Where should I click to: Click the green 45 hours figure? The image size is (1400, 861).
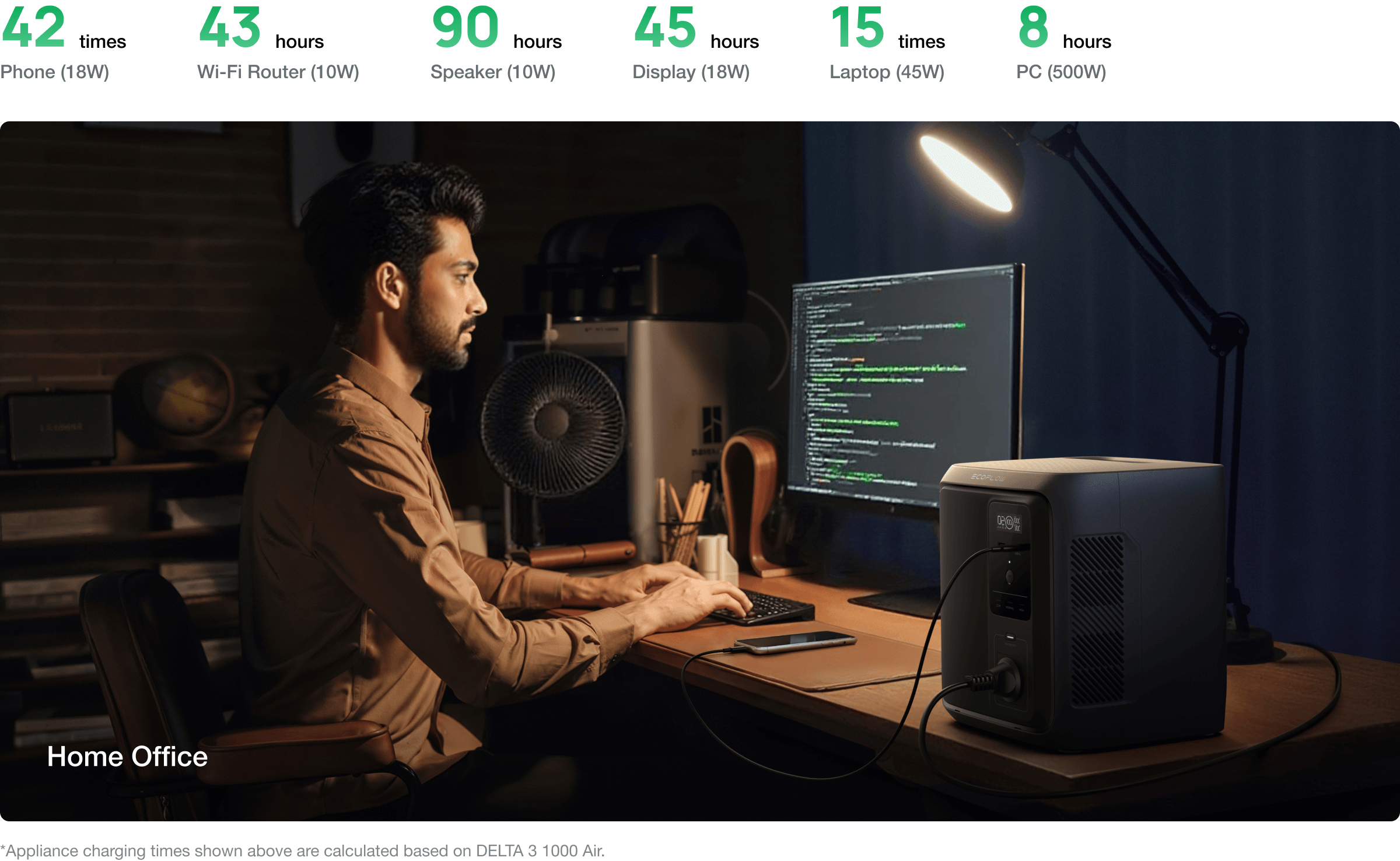(x=665, y=27)
